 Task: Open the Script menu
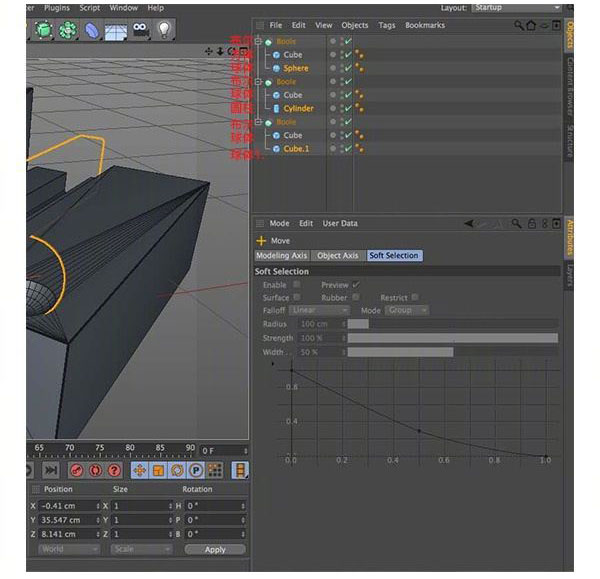coord(90,8)
